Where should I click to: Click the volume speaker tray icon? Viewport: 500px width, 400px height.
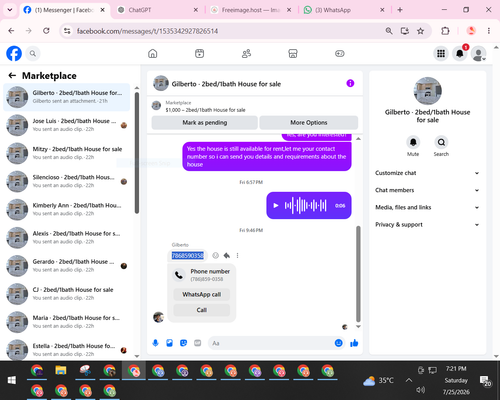(x=421, y=390)
